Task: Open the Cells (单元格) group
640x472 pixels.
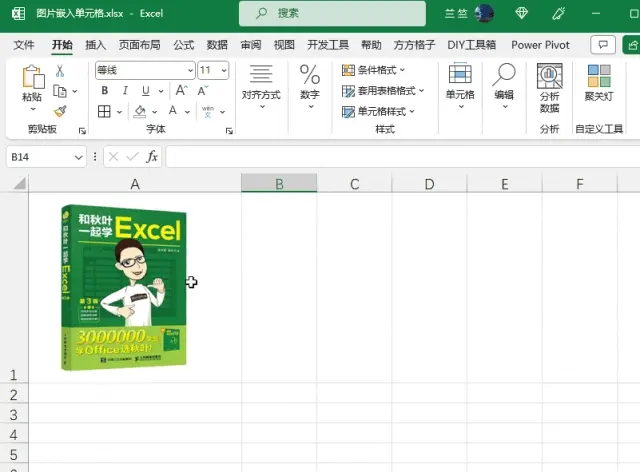Action: click(460, 87)
